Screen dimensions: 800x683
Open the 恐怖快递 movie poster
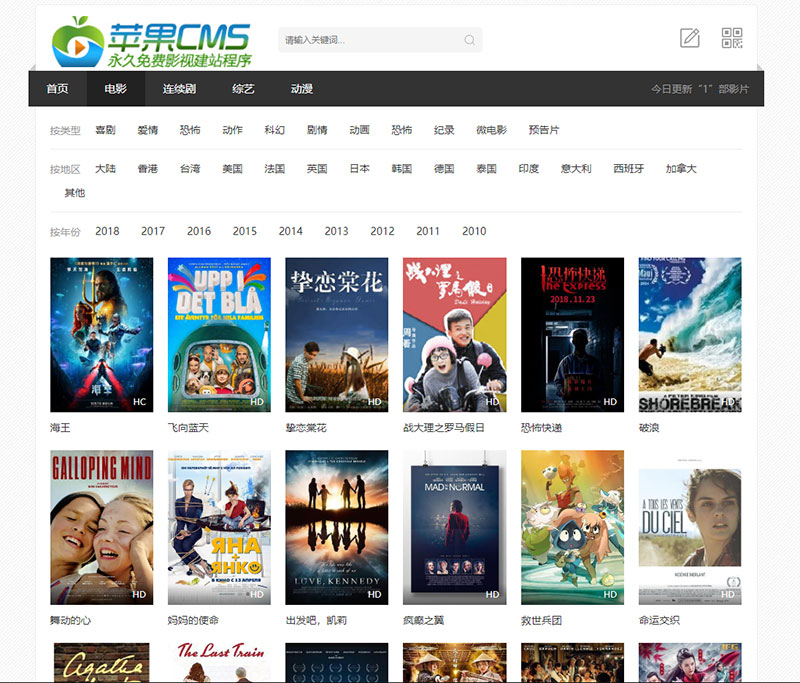(572, 335)
